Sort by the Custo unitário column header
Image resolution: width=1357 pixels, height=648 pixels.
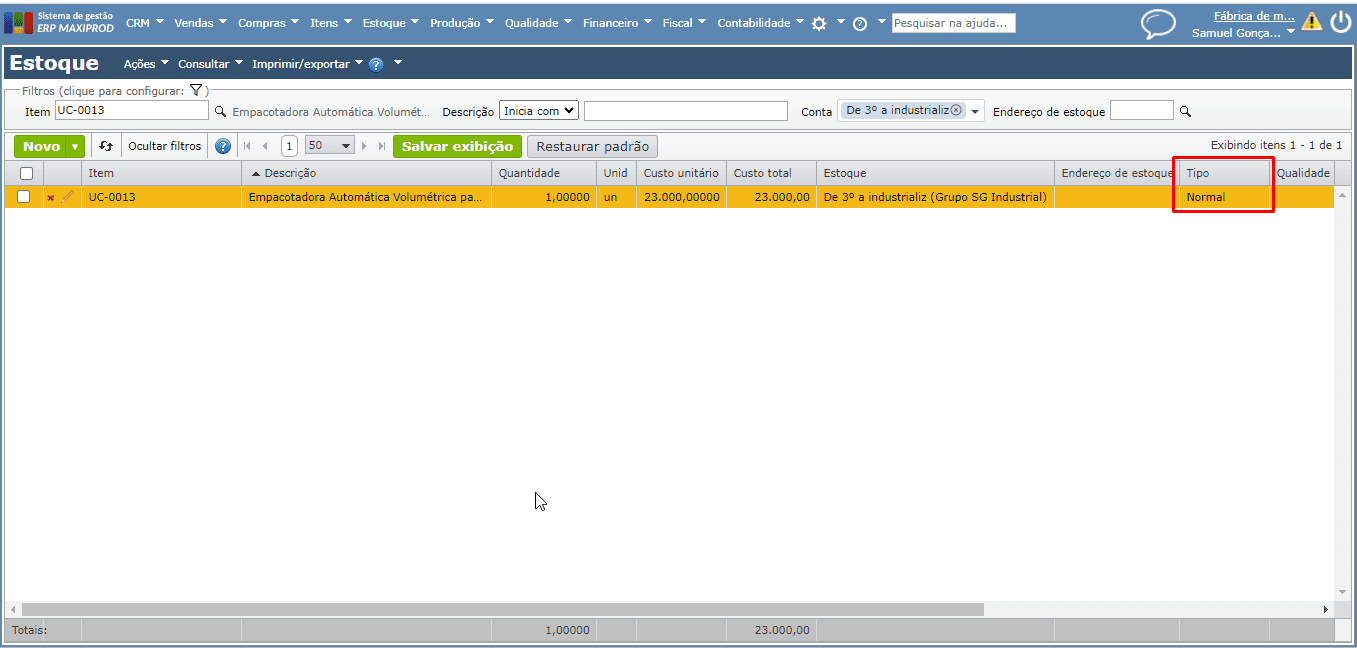click(x=681, y=173)
